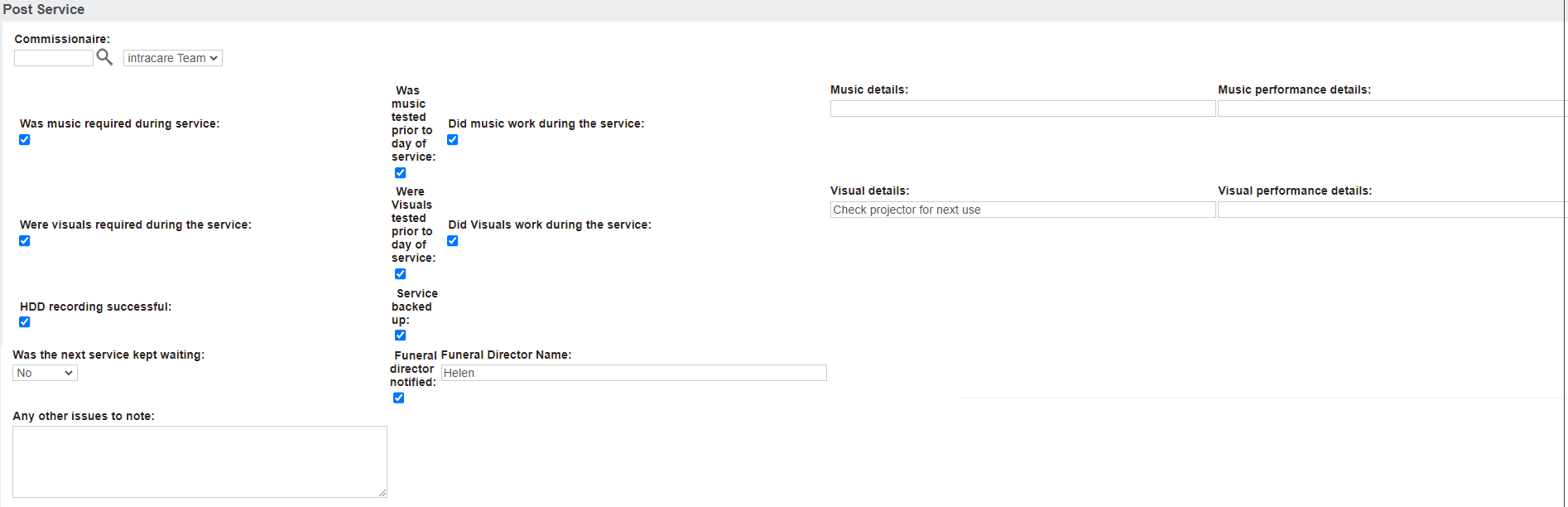Click the 'Commissionaire:' label

click(62, 39)
